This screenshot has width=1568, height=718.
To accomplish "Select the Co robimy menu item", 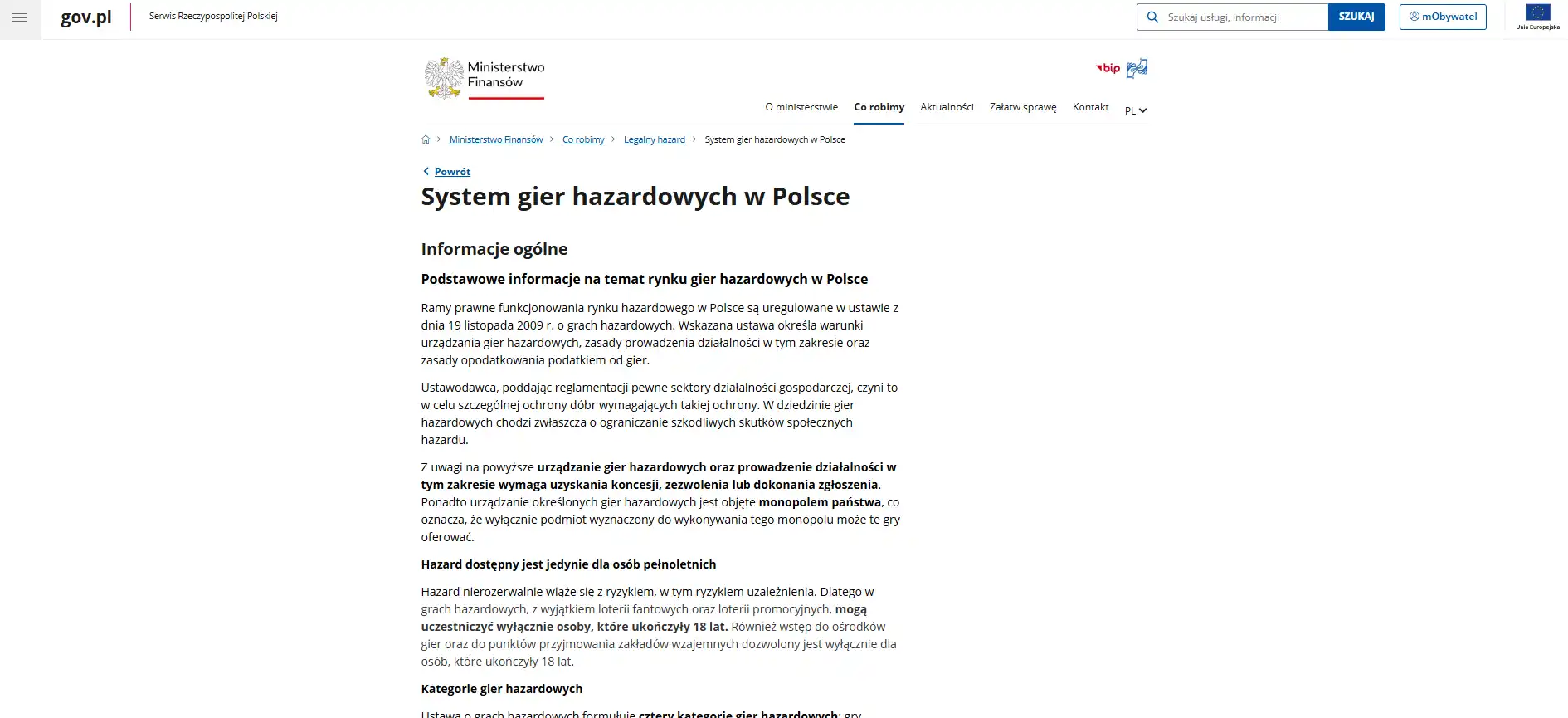I will pos(879,107).
